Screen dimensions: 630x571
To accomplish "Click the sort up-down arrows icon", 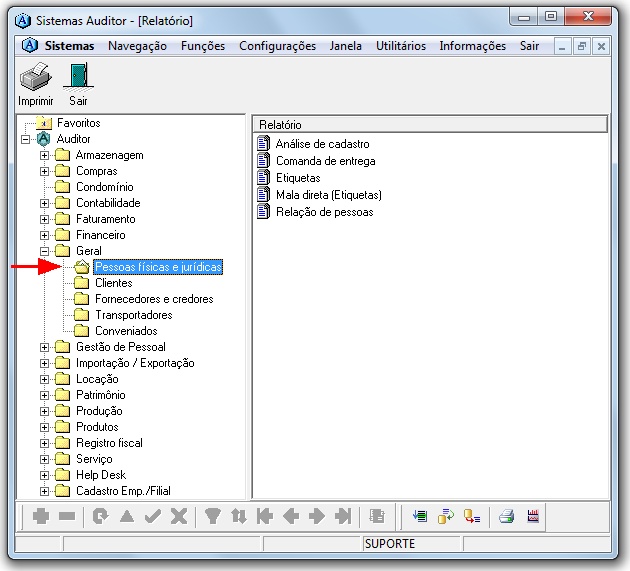I will point(239,516).
